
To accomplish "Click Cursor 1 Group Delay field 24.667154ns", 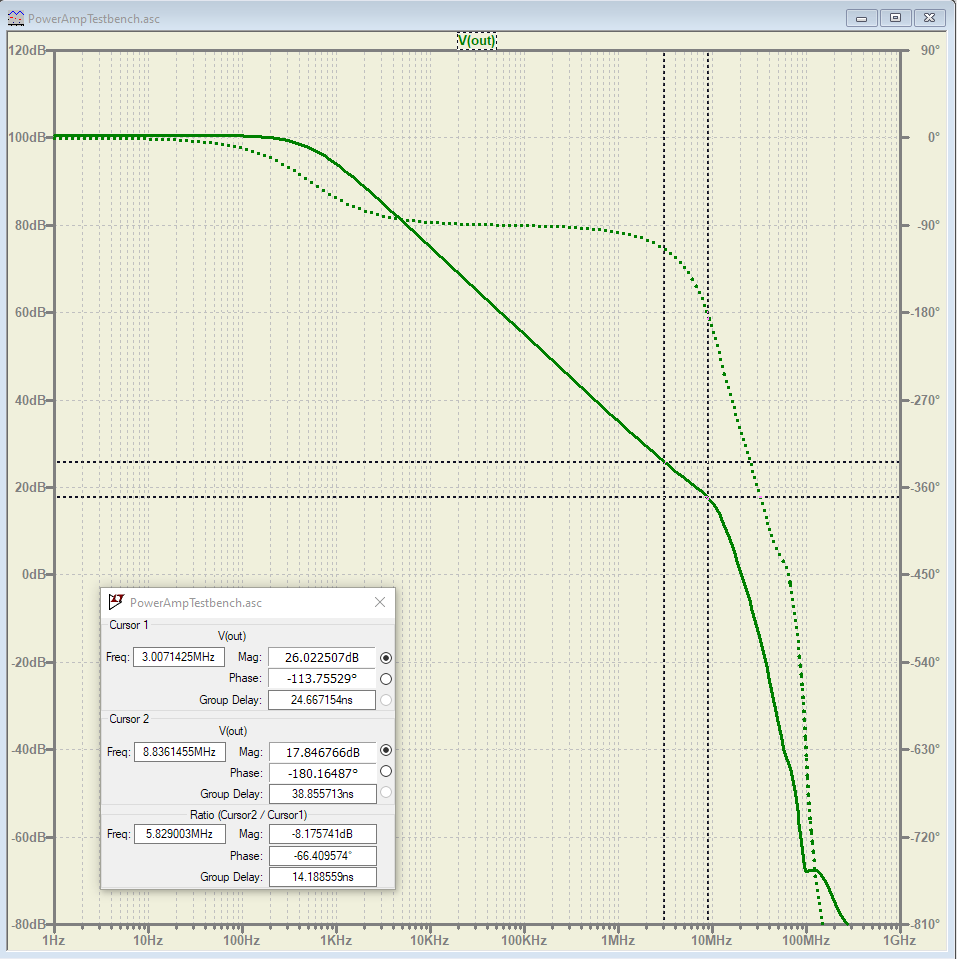I will coord(322,700).
